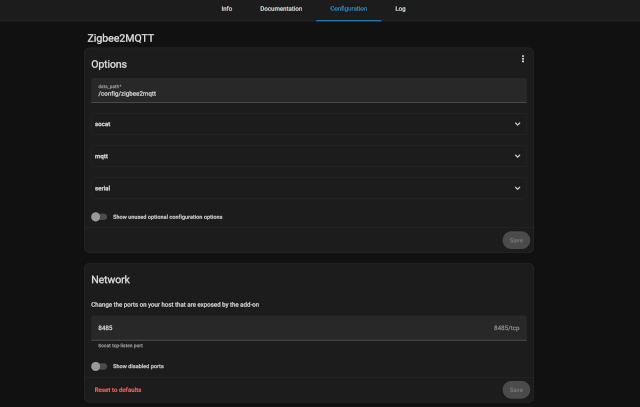Switch to the Info tab
Screen dimensions: 640x407
(x=227, y=9)
